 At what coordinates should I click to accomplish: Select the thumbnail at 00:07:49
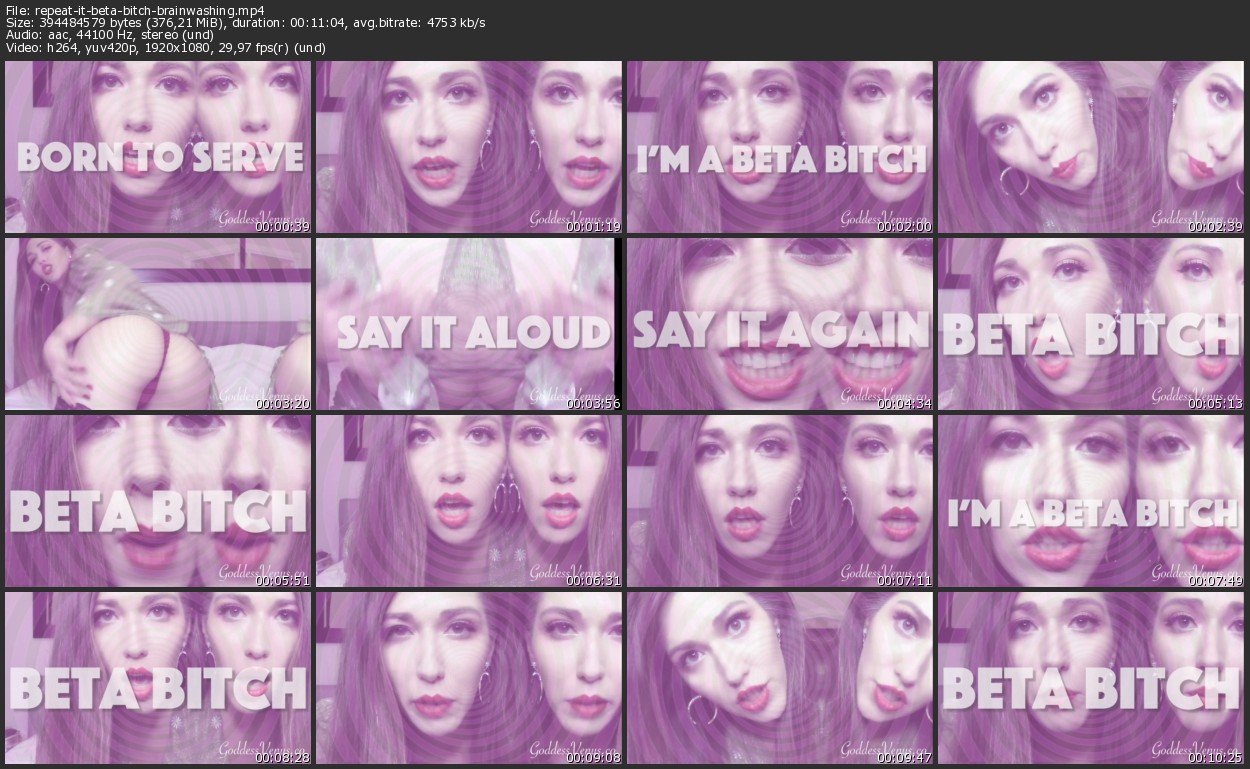(1090, 500)
